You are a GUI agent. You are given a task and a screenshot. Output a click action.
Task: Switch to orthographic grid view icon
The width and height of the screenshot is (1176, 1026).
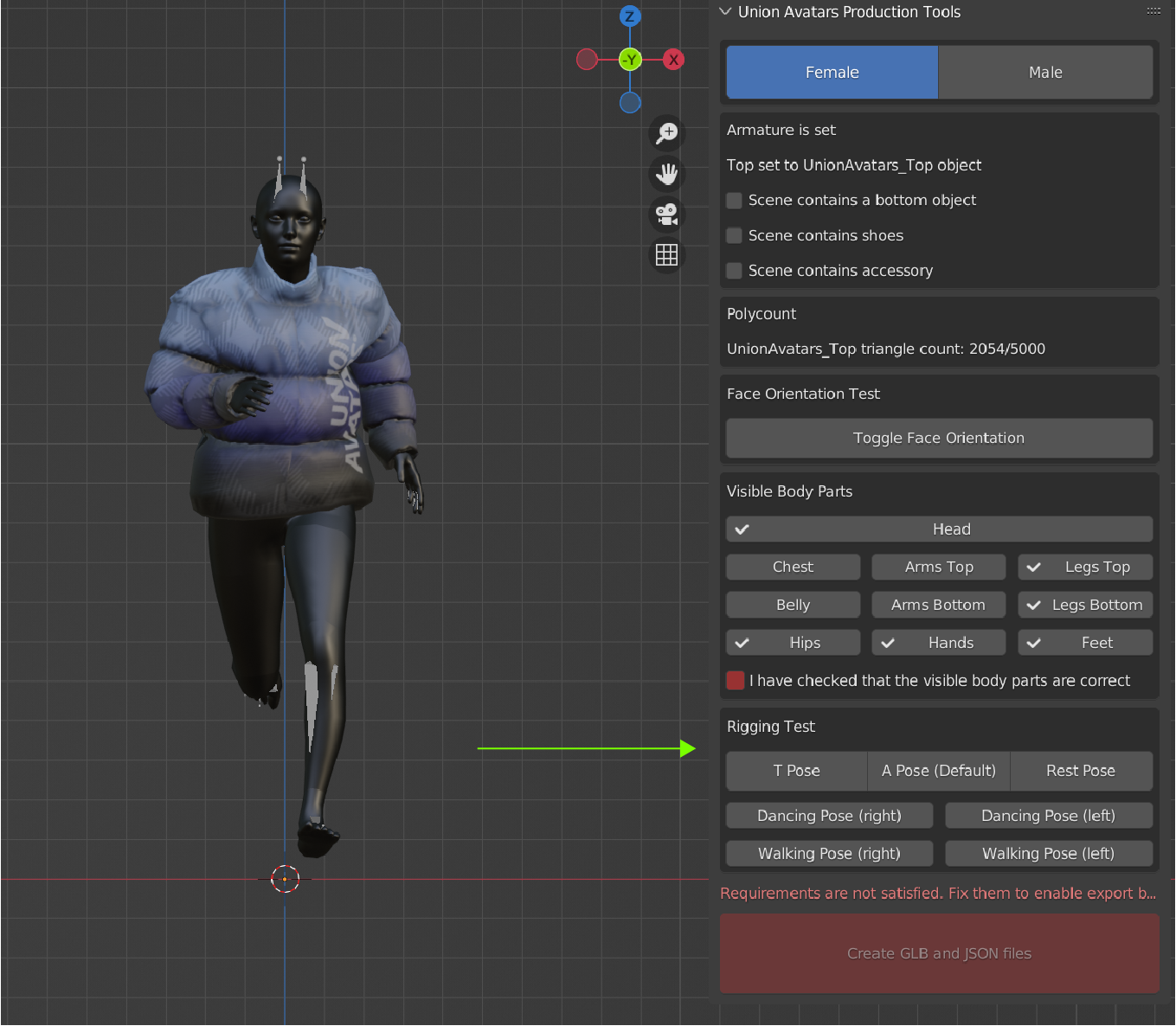[667, 255]
